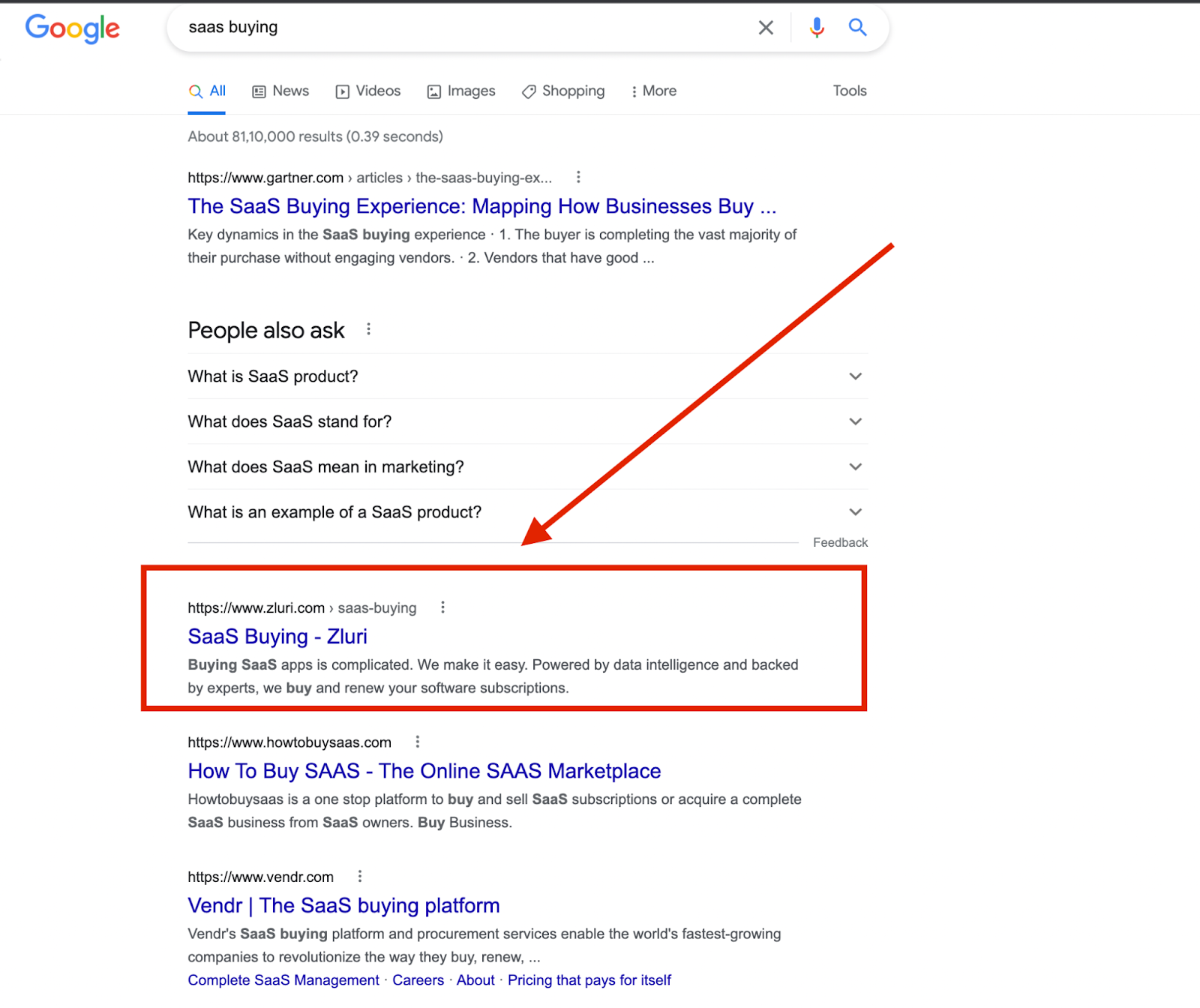Switch to the Images tab
The height and width of the screenshot is (1008, 1200).
[x=461, y=91]
